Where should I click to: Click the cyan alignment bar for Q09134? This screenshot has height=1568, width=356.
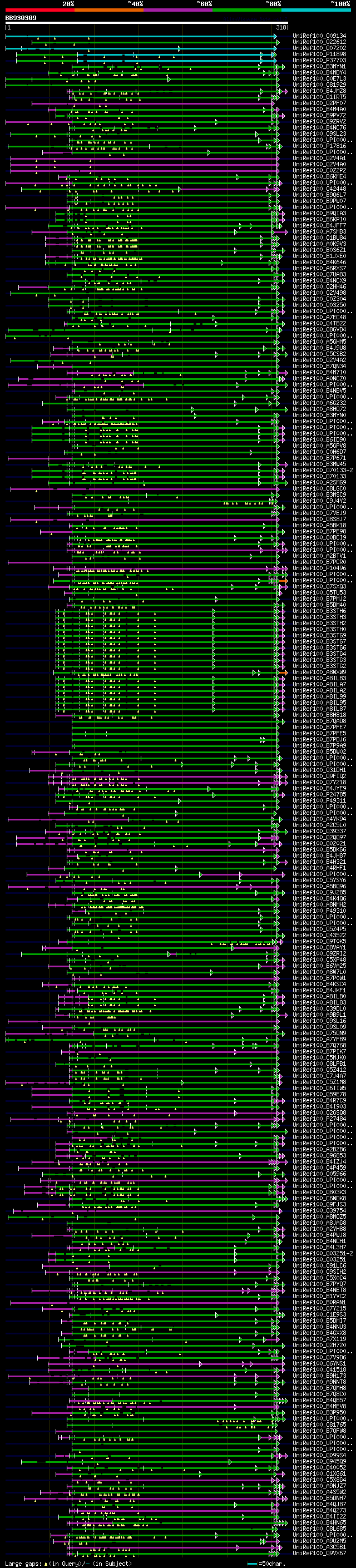coord(141,36)
